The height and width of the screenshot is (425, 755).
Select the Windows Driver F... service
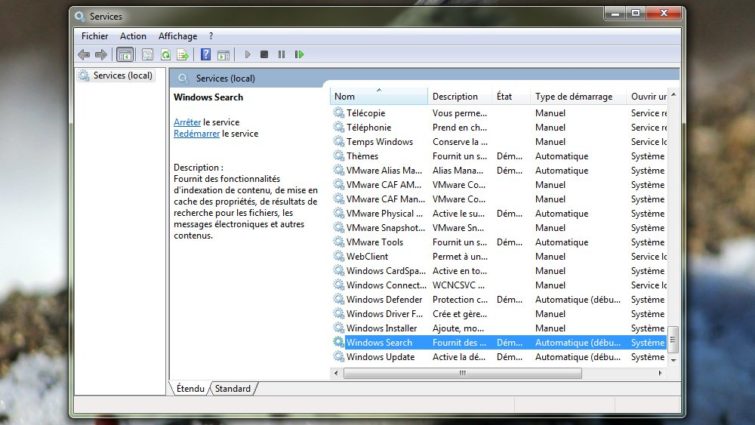pyautogui.click(x=499, y=314)
